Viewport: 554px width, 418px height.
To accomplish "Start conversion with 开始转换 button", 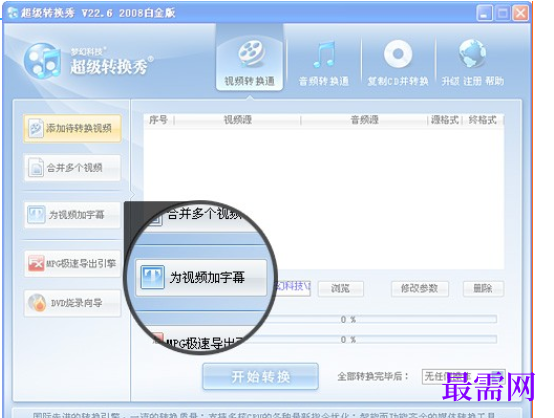I will pyautogui.click(x=260, y=377).
